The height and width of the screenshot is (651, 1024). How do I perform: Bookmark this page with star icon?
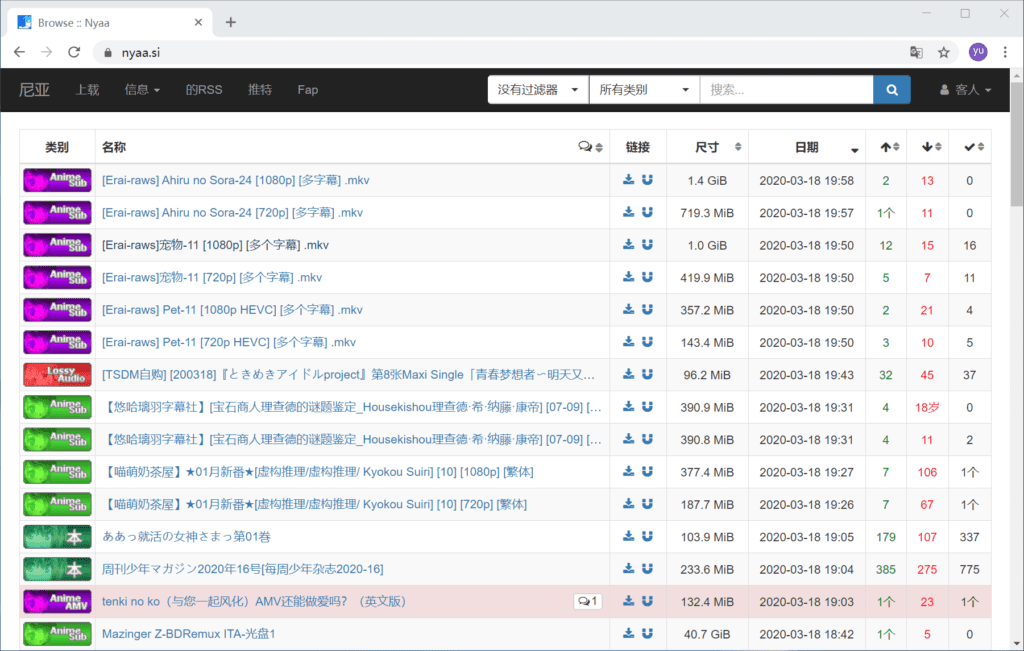point(943,52)
